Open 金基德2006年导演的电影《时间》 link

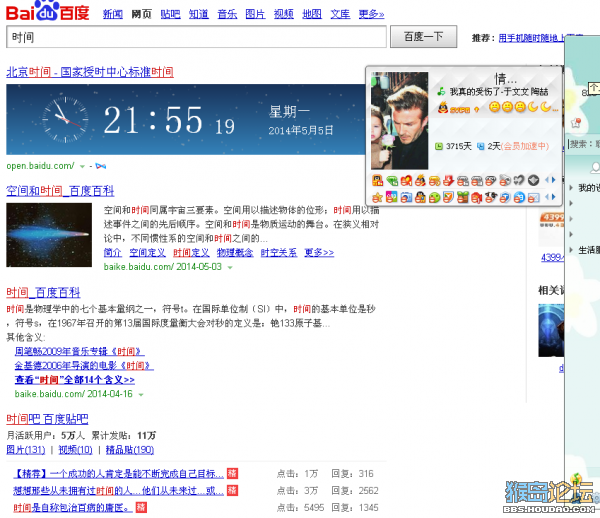84,365
